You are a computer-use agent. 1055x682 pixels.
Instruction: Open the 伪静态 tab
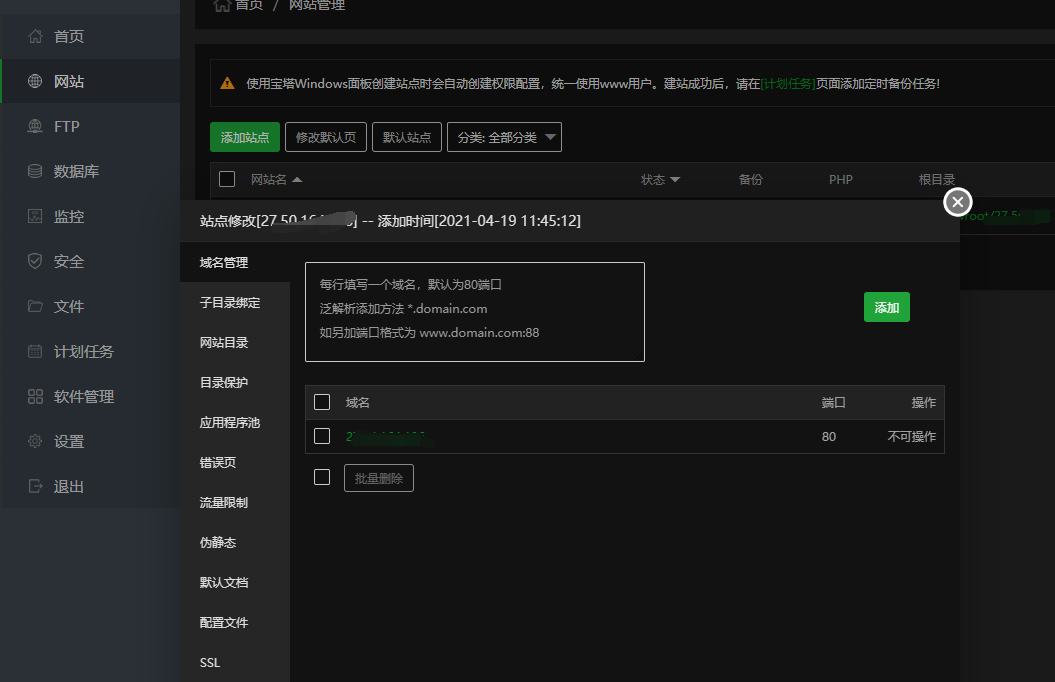[x=235, y=543]
